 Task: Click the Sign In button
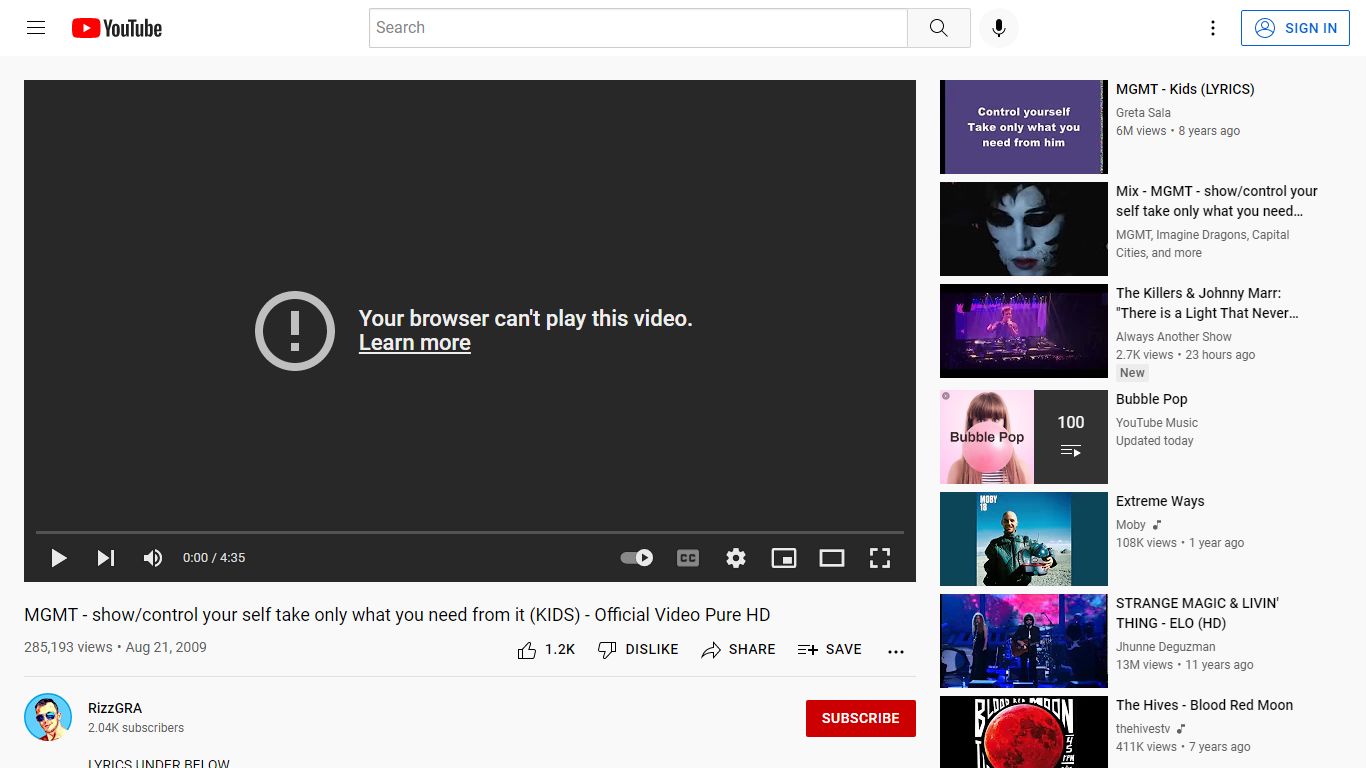click(x=1295, y=28)
